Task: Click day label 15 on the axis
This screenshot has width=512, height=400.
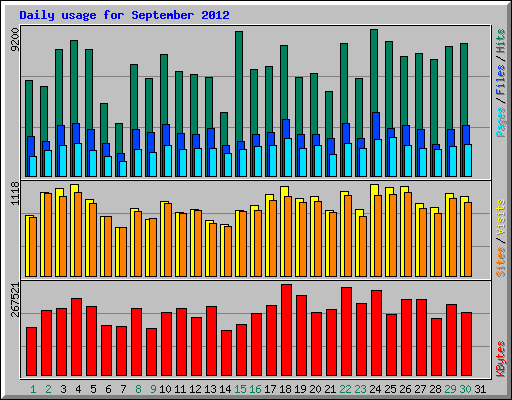Action: (x=240, y=389)
